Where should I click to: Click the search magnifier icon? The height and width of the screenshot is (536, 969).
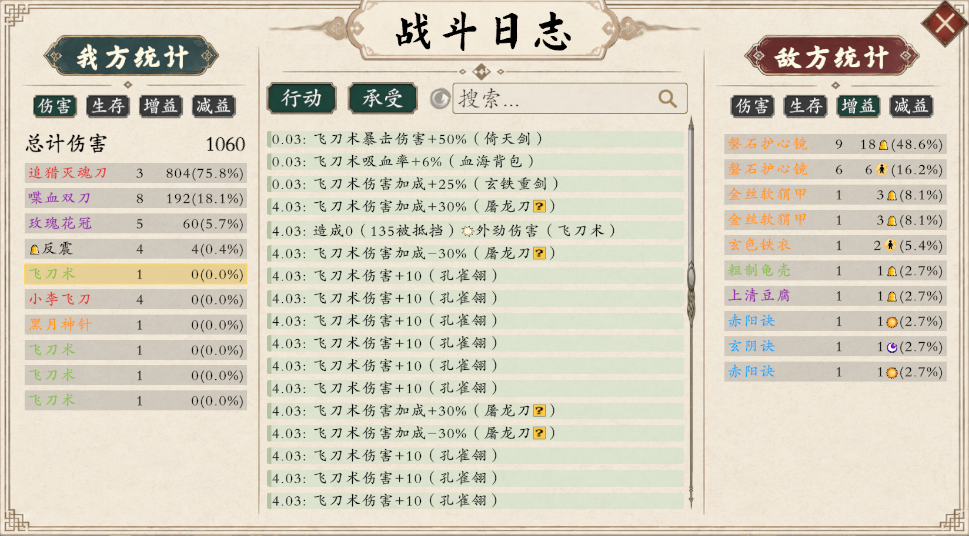click(x=667, y=98)
